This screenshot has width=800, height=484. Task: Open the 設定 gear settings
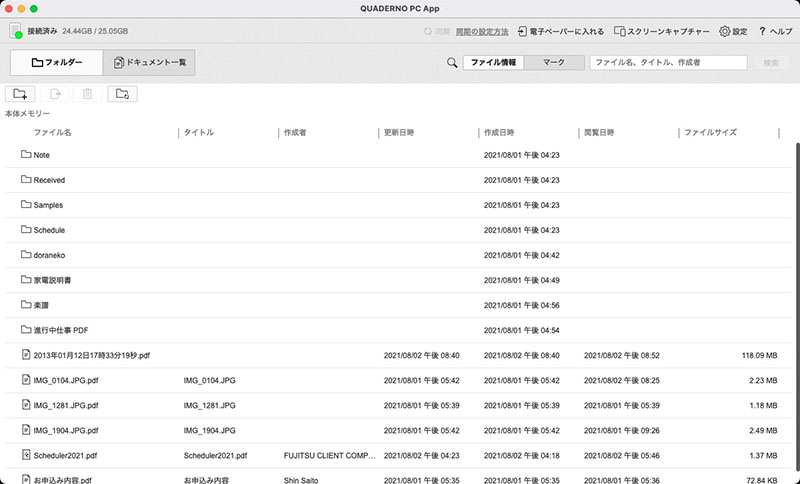point(733,32)
